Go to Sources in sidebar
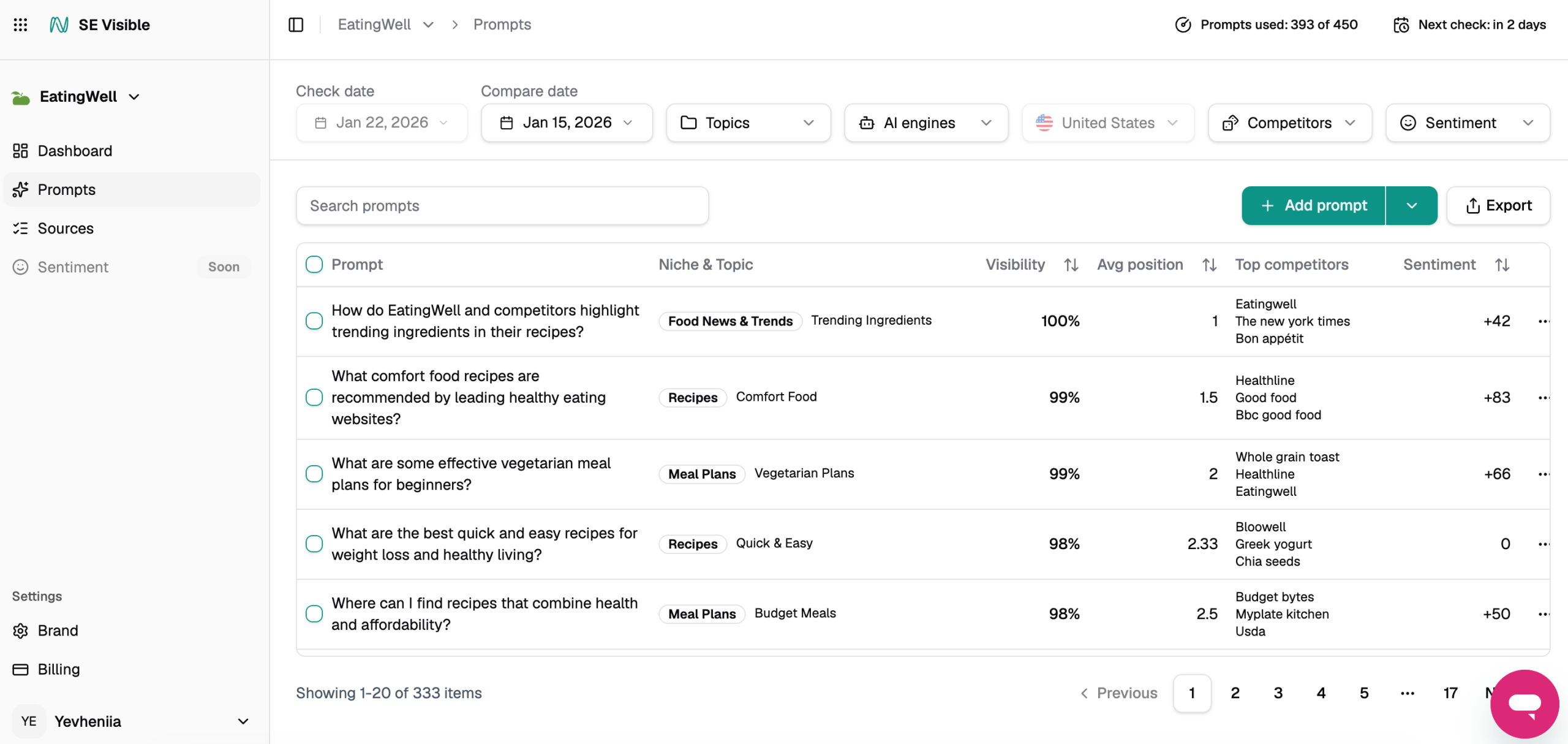The width and height of the screenshot is (1568, 744). 66,229
